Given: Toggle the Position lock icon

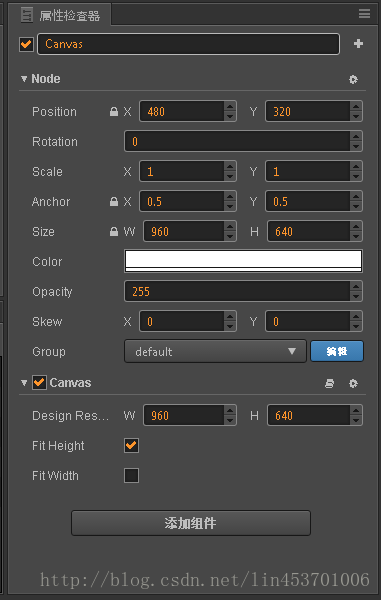Looking at the screenshot, I should [114, 111].
